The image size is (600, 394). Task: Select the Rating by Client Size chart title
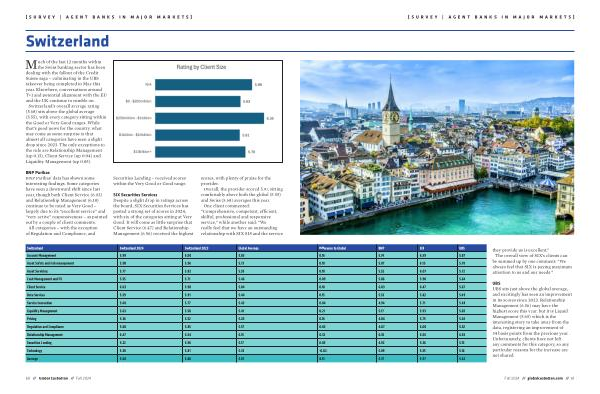pos(201,67)
